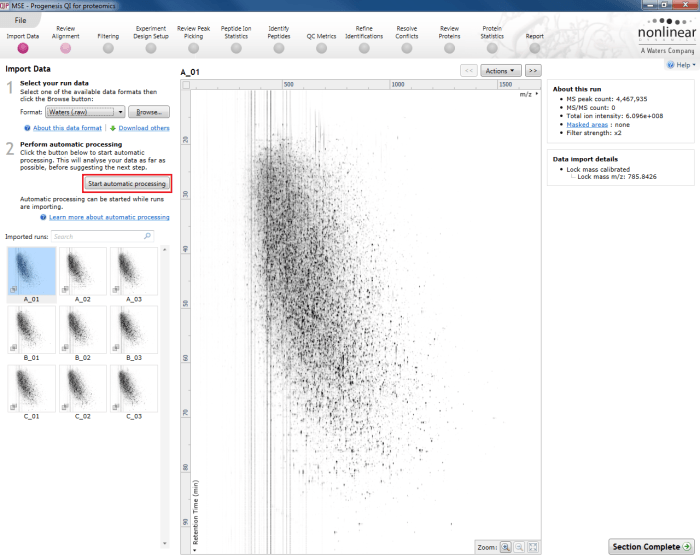Open the Experiment Design Setup step circle
This screenshot has height=560, width=700.
pyautogui.click(x=151, y=48)
